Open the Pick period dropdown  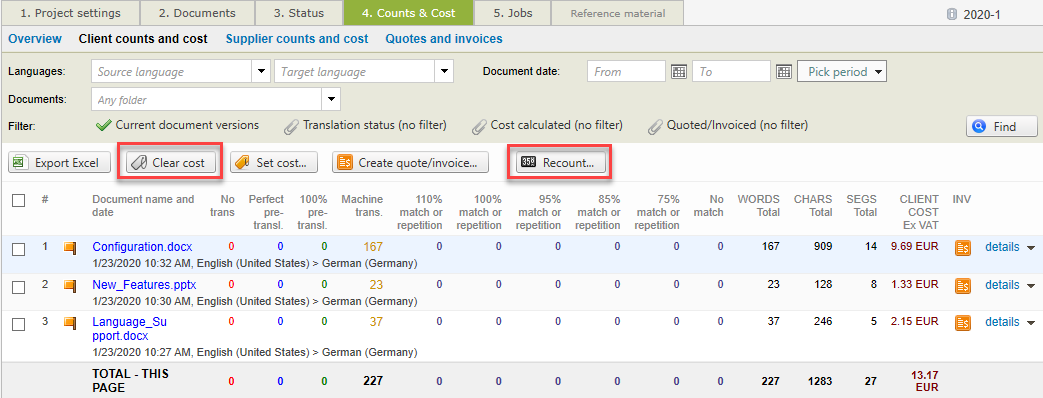pos(842,72)
